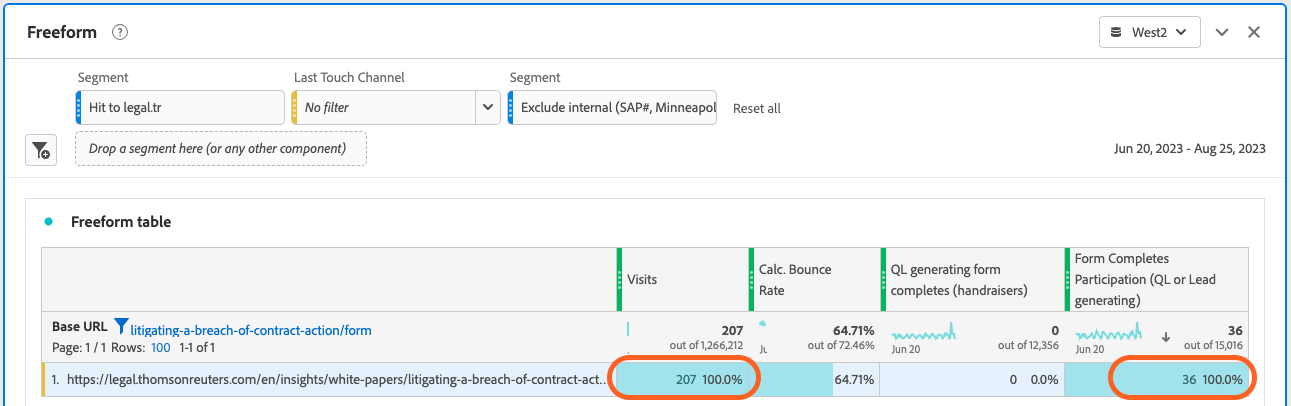Click the teal dot beside Freeform table
The image size is (1291, 406).
point(48,222)
